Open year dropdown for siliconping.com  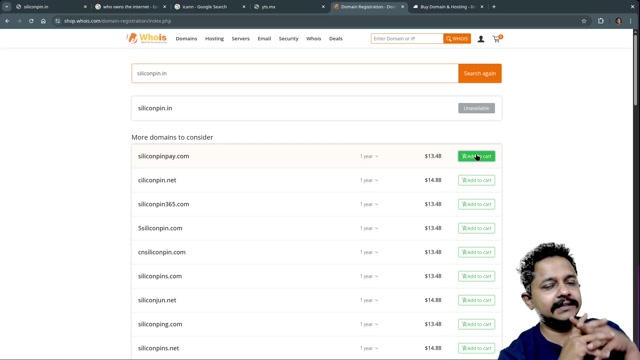(369, 324)
